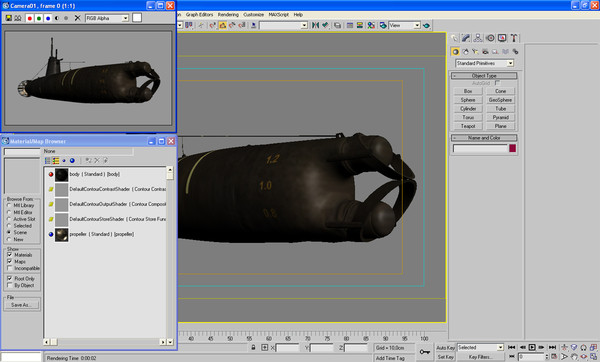Toggle the highlighted Angle Snap tool
The image size is (600, 362).
pyautogui.click(x=223, y=25)
